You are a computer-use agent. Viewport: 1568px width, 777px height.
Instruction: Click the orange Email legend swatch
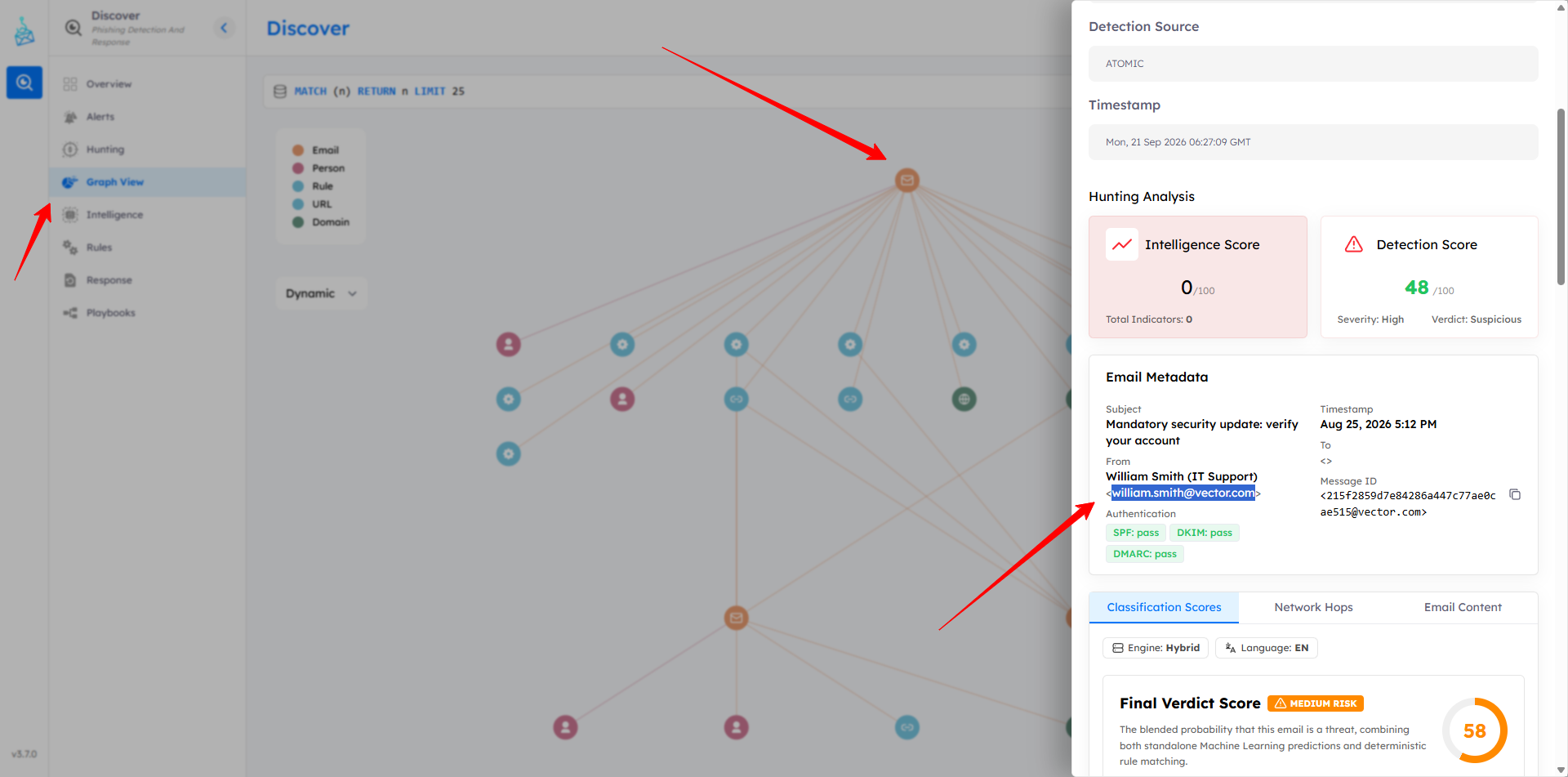(298, 150)
